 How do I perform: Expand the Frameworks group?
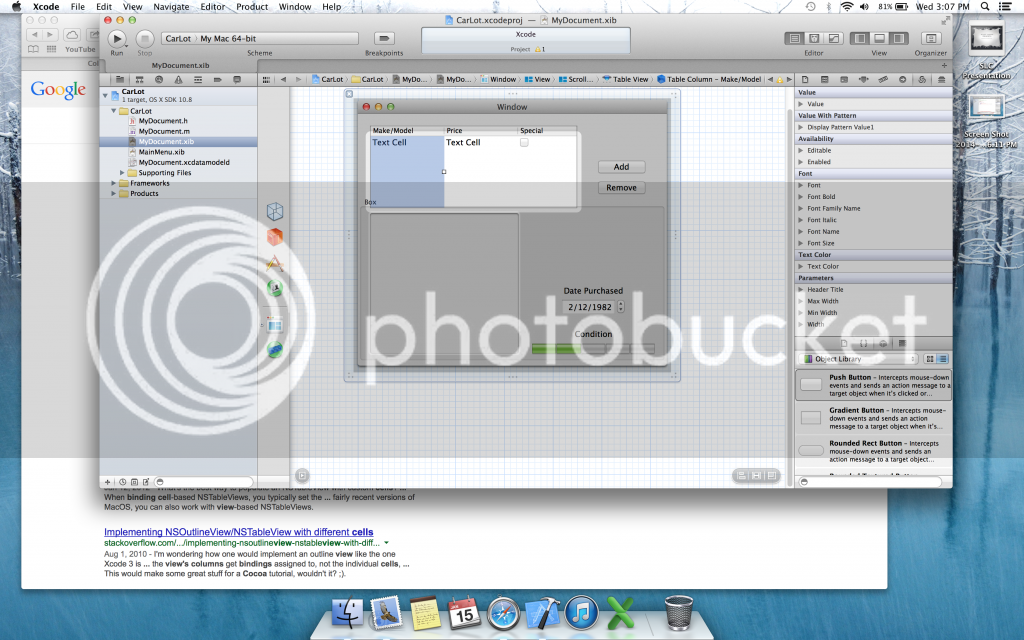tap(114, 184)
